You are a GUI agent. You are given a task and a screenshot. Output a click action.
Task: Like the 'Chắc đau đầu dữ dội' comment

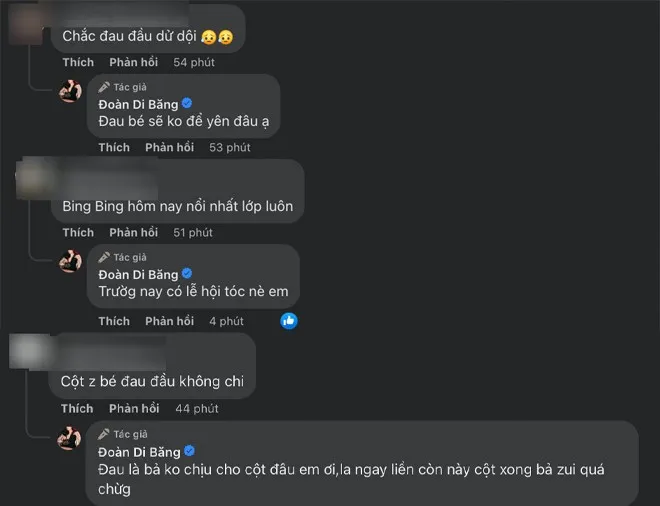(x=77, y=62)
